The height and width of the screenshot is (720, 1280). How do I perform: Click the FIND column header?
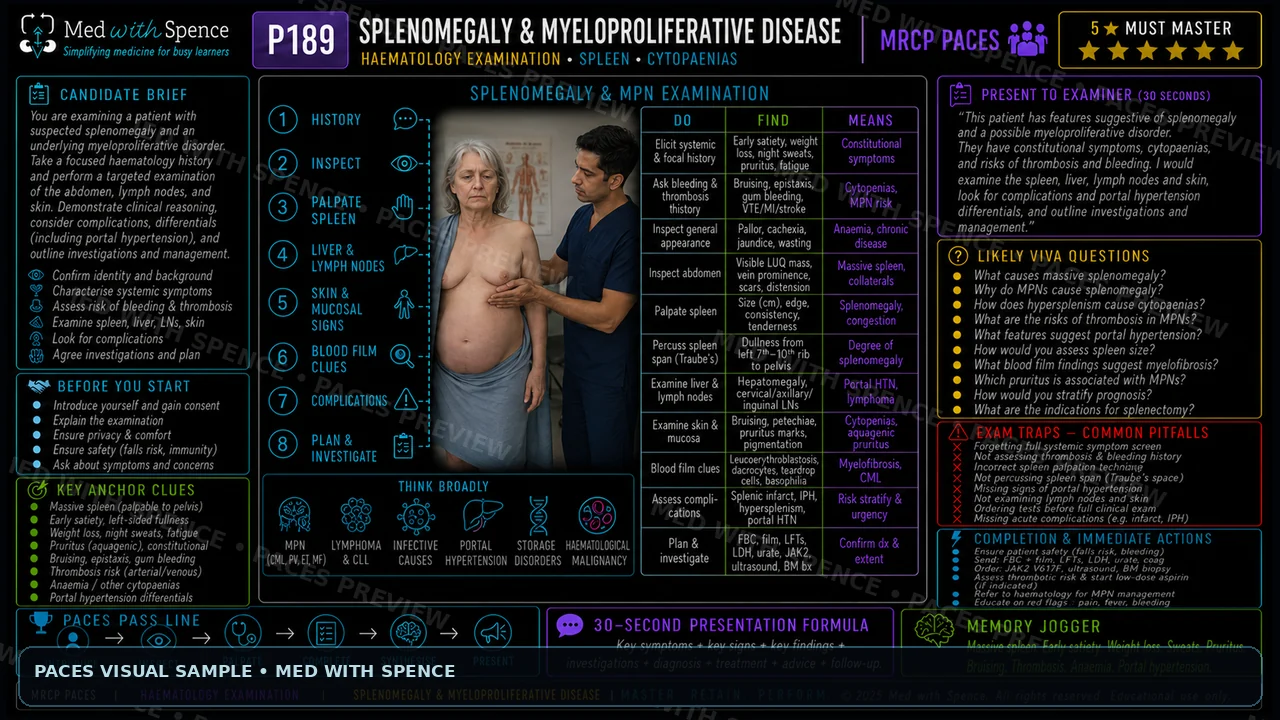(x=773, y=120)
